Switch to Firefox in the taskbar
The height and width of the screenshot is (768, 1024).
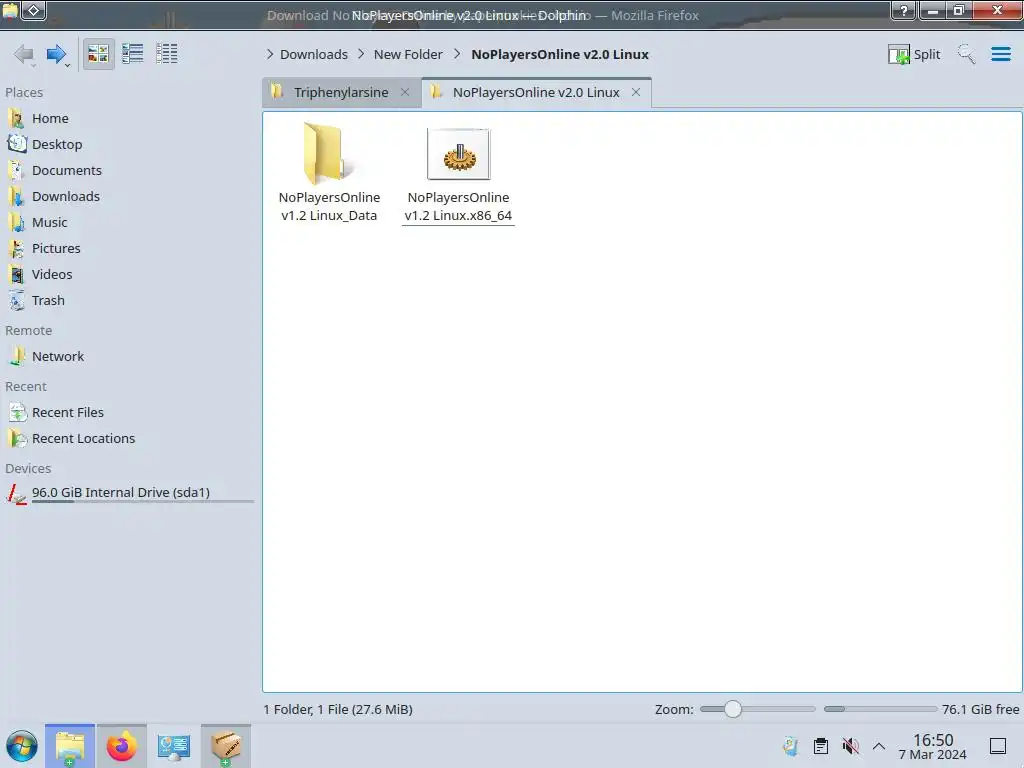pyautogui.click(x=121, y=746)
